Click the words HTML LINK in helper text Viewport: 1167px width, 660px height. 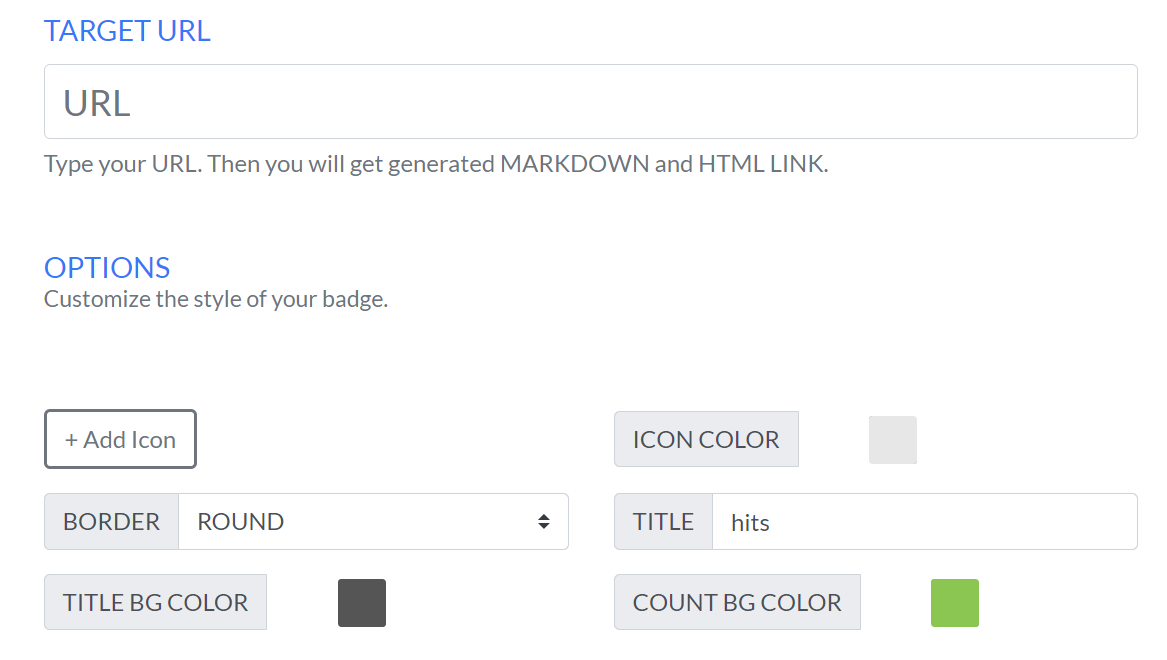762,164
